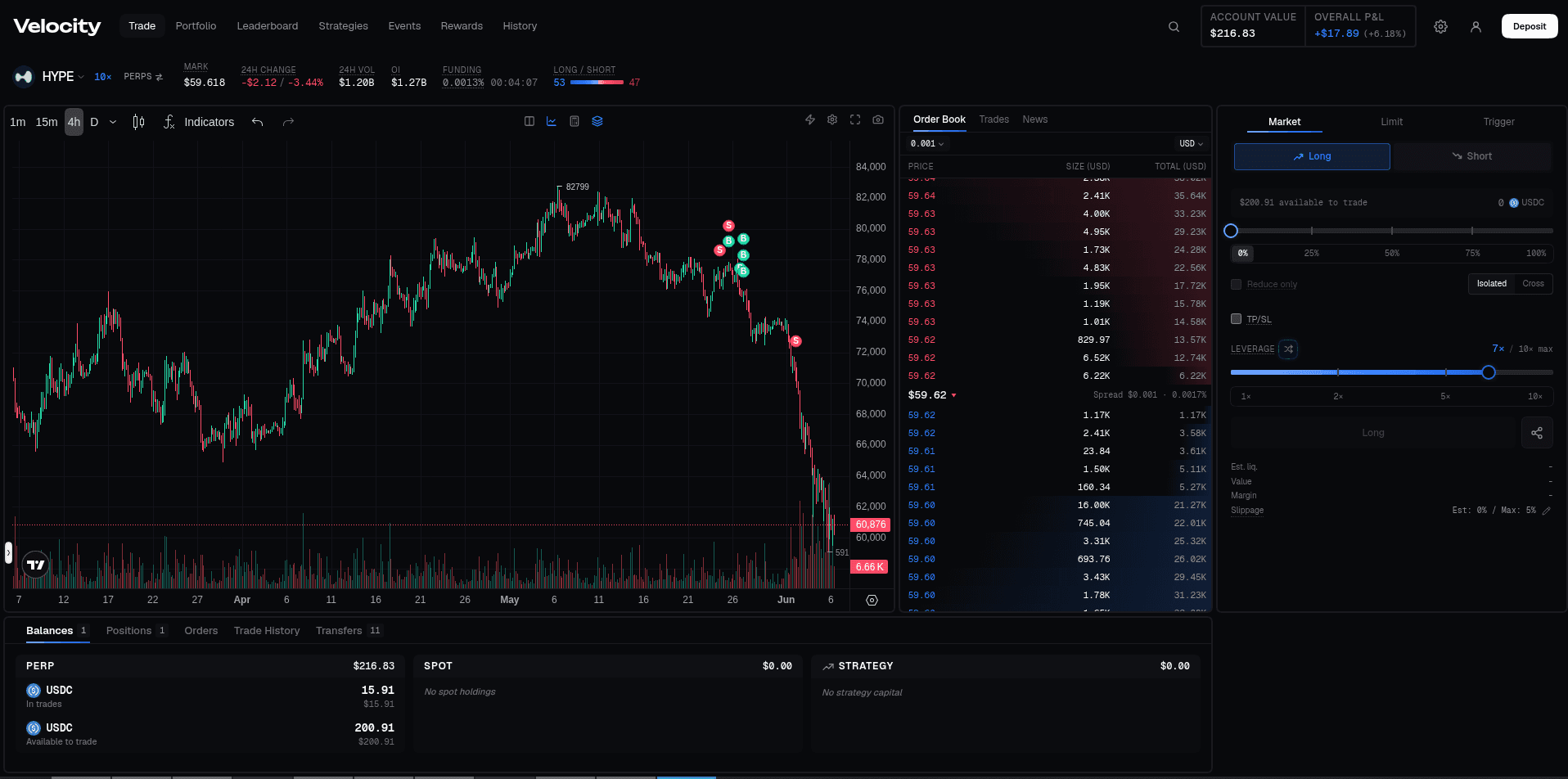This screenshot has width=1568, height=779.
Task: Click the order size slider handle
Action: [1231, 231]
